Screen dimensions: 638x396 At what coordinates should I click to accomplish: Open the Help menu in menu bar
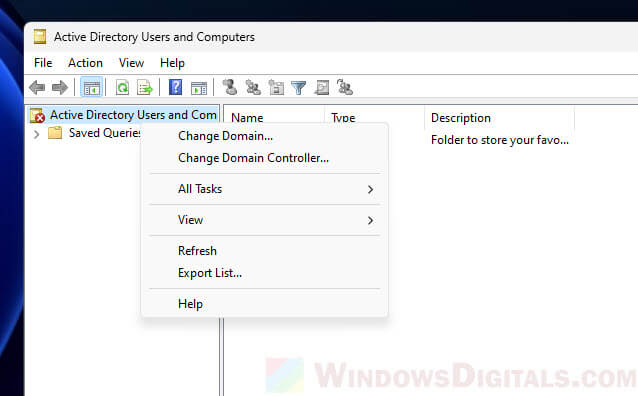click(x=172, y=63)
